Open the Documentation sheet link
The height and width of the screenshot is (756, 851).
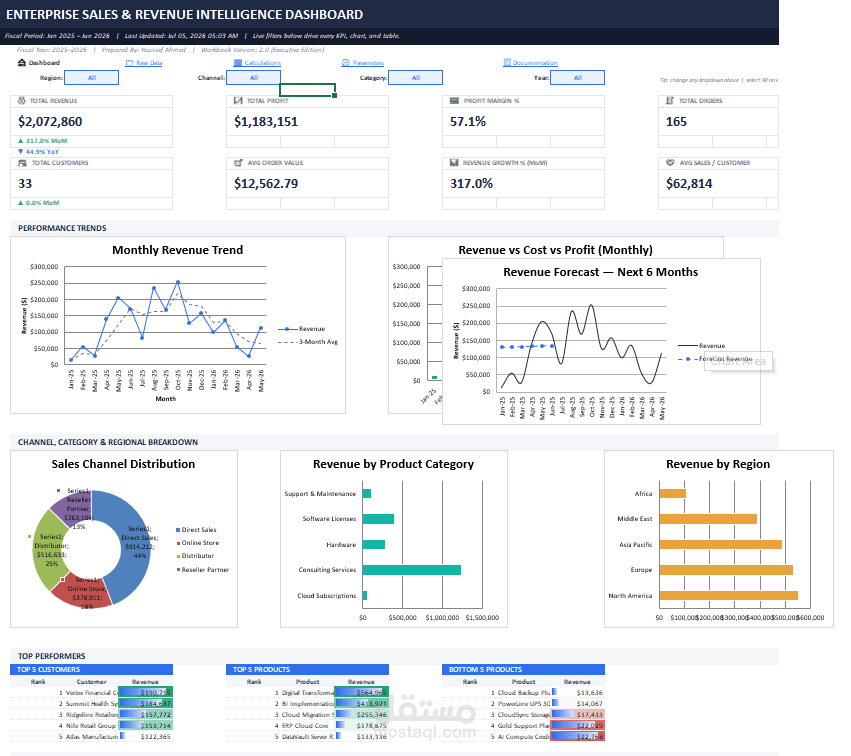click(535, 63)
